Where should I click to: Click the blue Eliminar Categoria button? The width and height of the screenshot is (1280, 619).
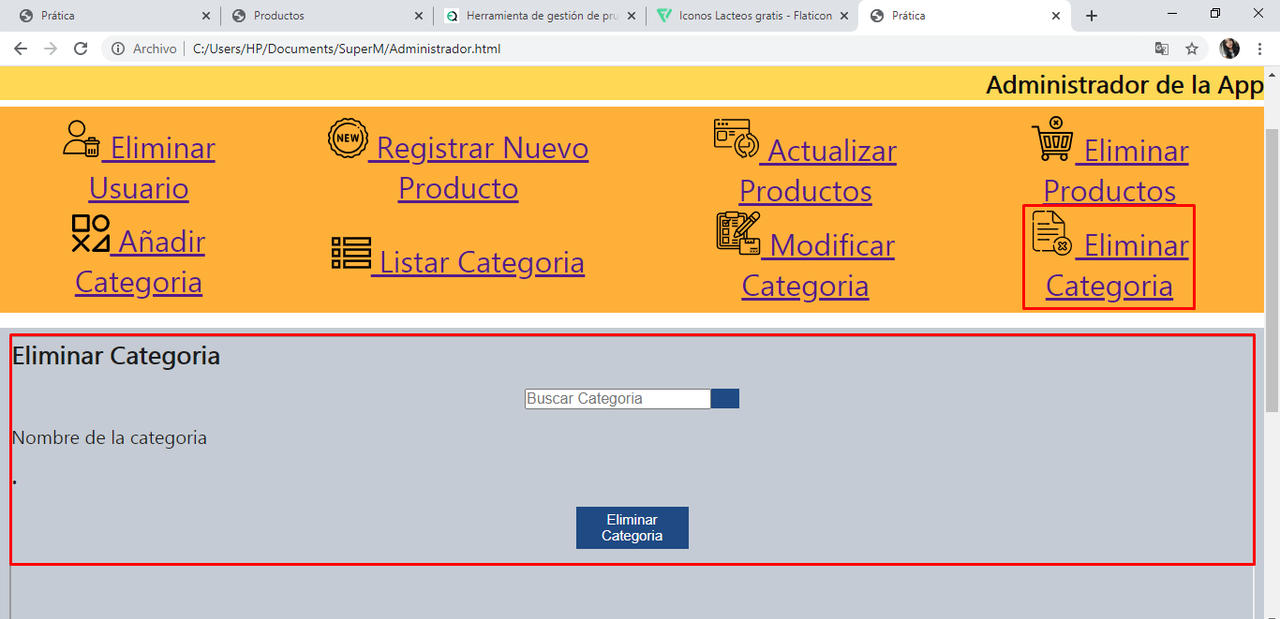click(632, 528)
